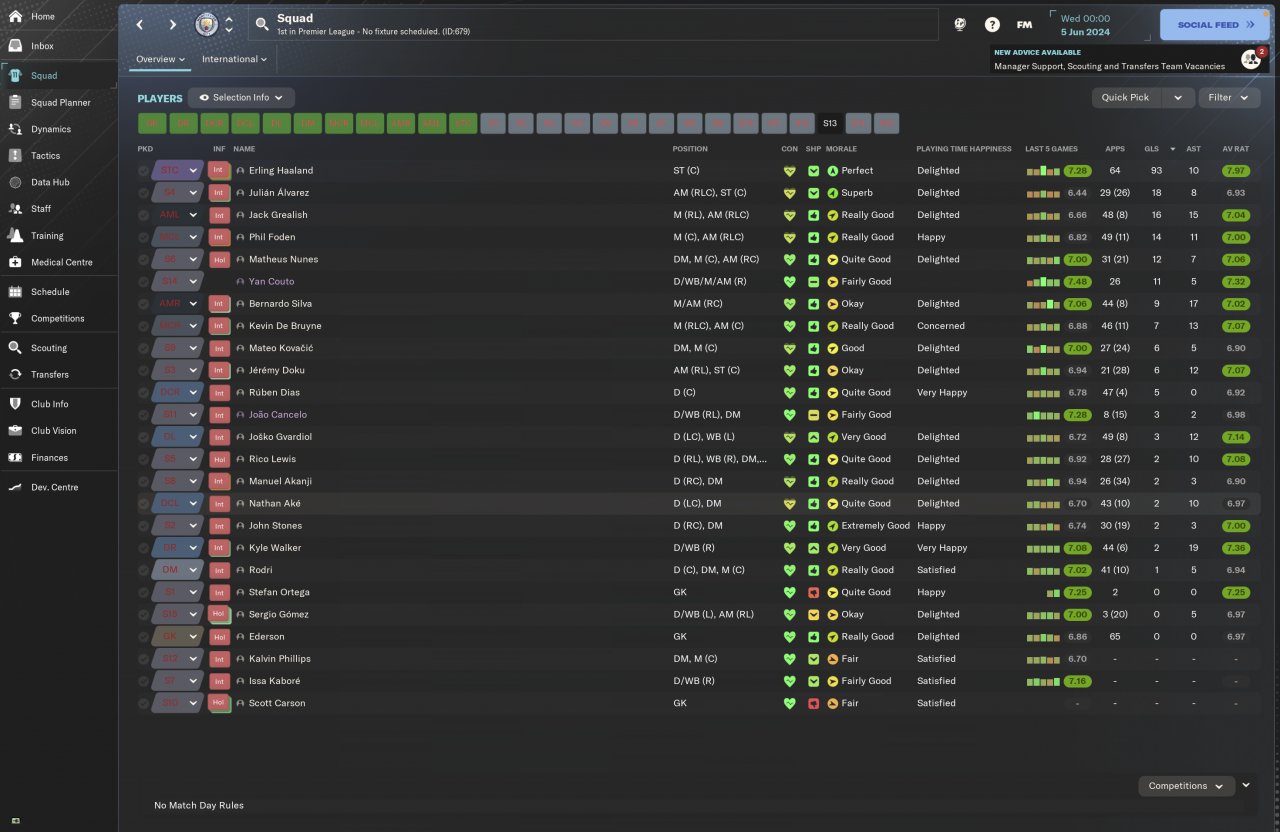Open Tactics in the sidebar
The height and width of the screenshot is (832, 1280).
[58, 156]
